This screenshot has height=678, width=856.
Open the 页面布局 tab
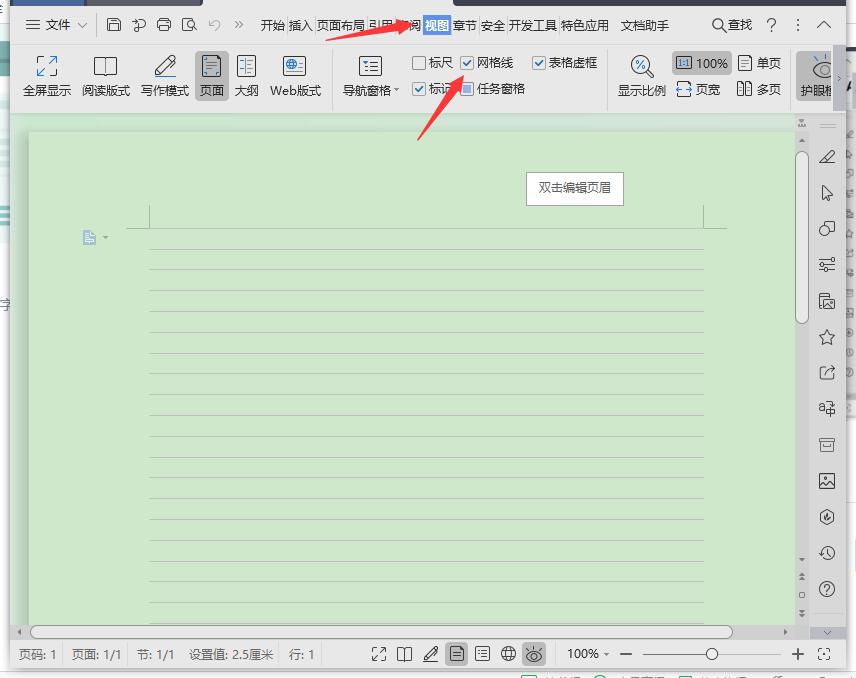(x=341, y=26)
